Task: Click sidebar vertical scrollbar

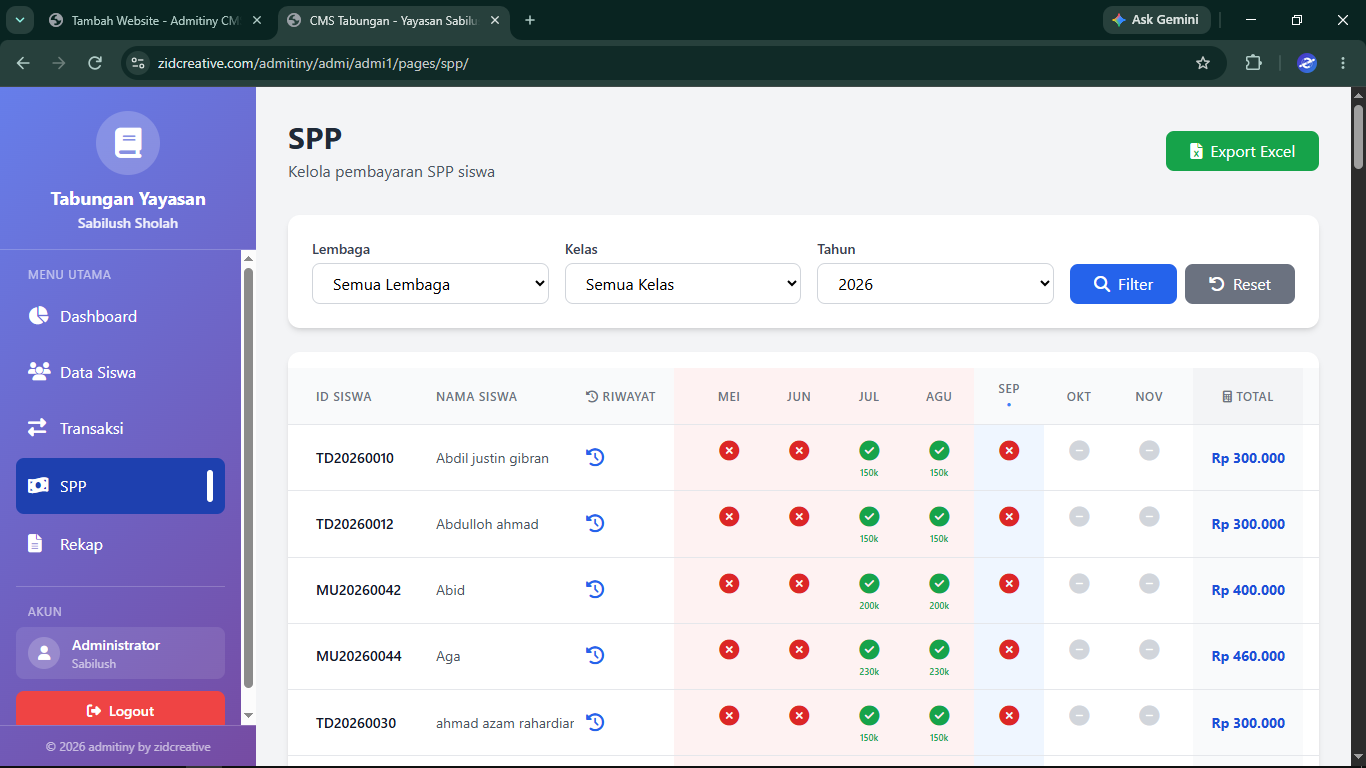Action: coord(249,478)
